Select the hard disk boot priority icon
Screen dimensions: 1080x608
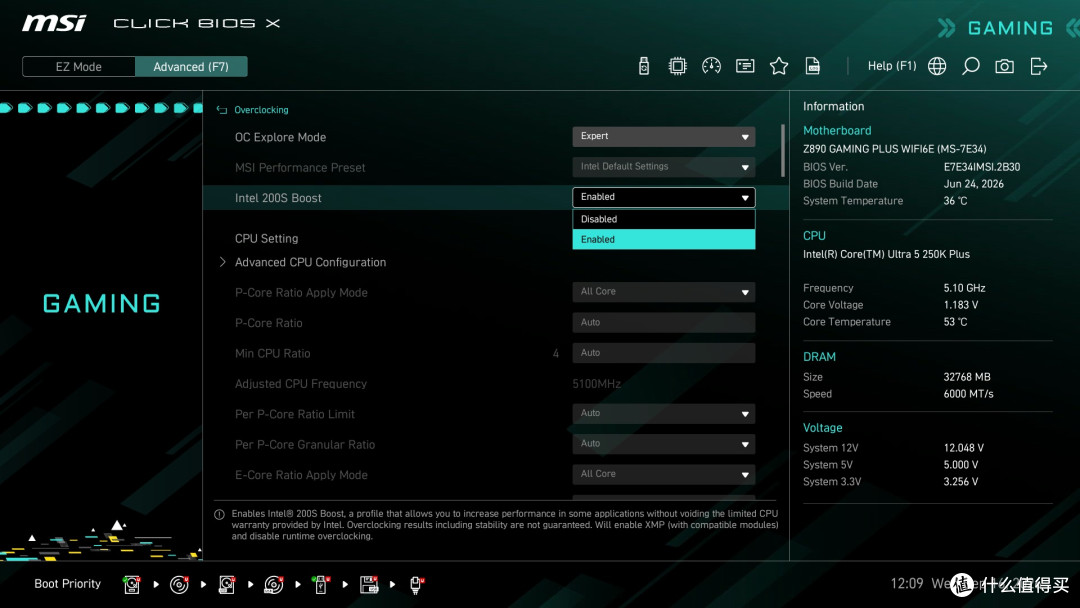pos(132,585)
